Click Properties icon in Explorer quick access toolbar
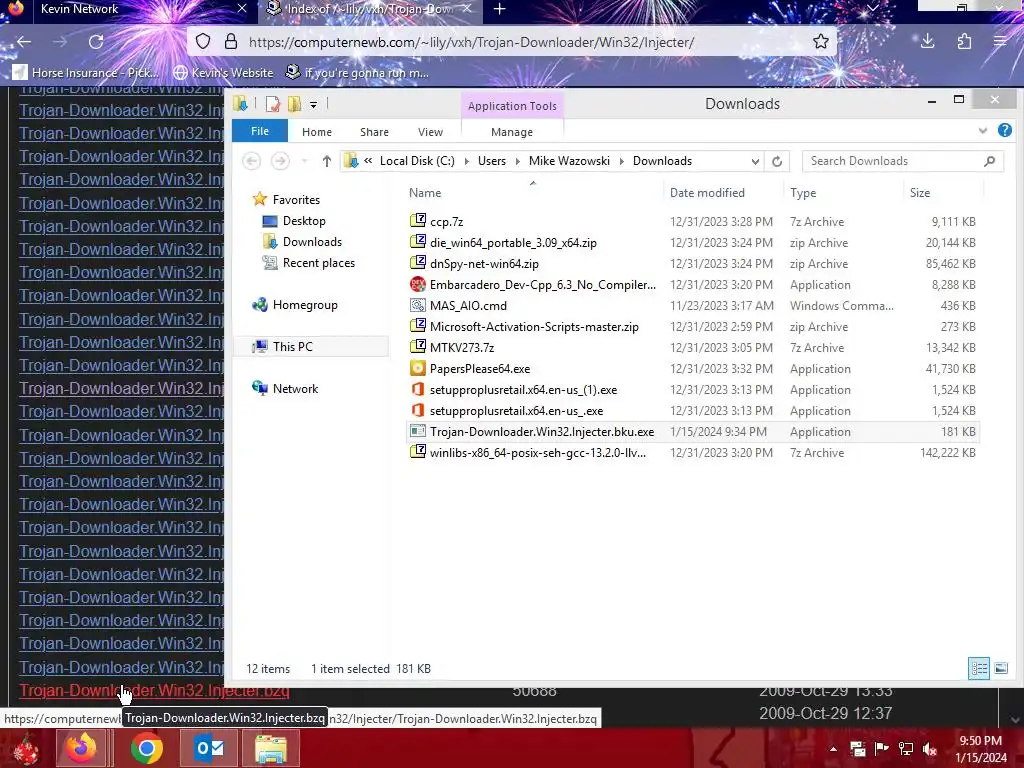 272,104
